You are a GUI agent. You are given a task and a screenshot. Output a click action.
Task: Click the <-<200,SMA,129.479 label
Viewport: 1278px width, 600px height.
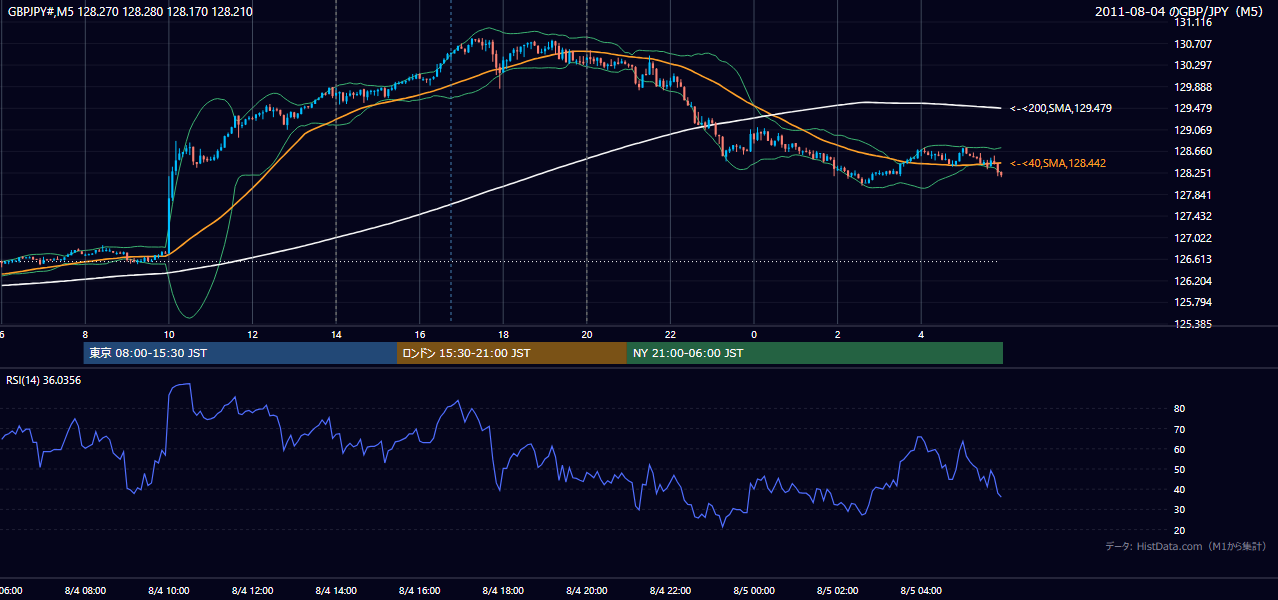1061,108
